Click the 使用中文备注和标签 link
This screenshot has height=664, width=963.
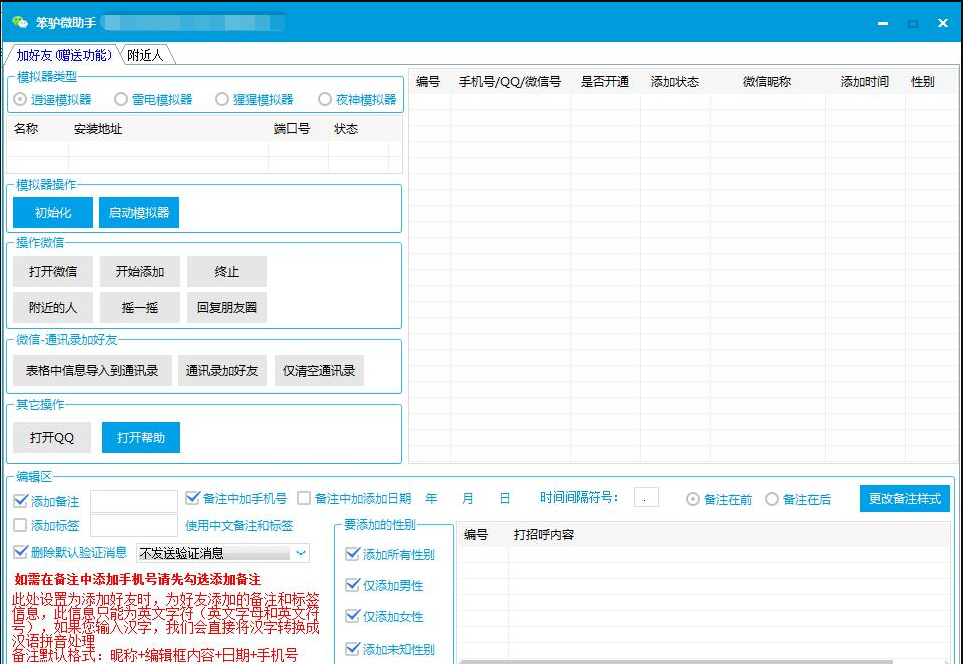[239, 526]
